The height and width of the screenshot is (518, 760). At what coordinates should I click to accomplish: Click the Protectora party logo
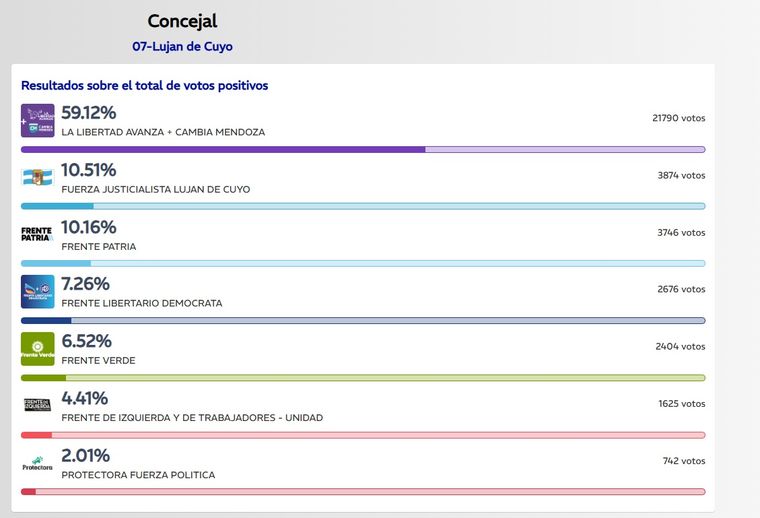(38, 463)
